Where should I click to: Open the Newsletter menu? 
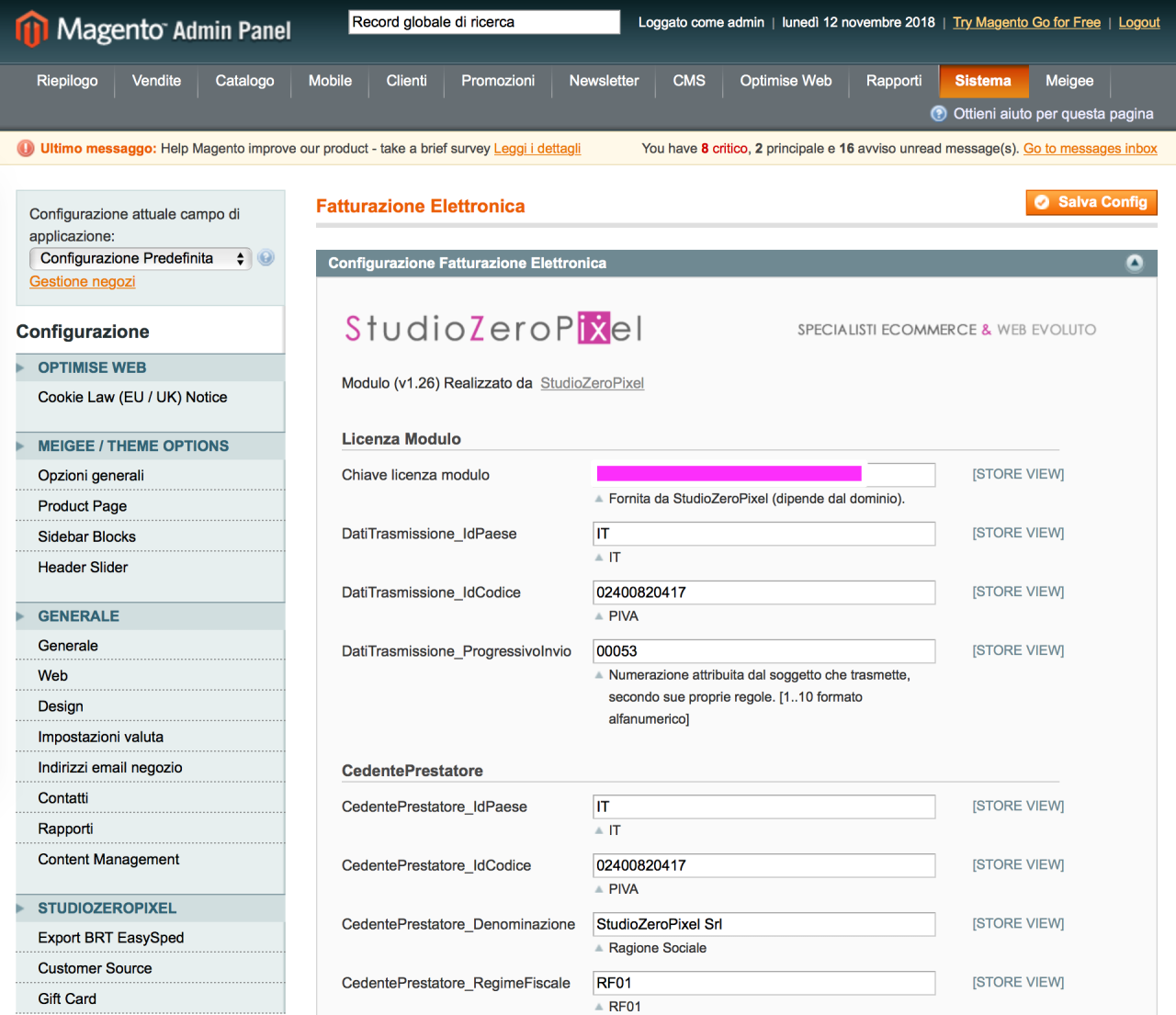coord(604,81)
